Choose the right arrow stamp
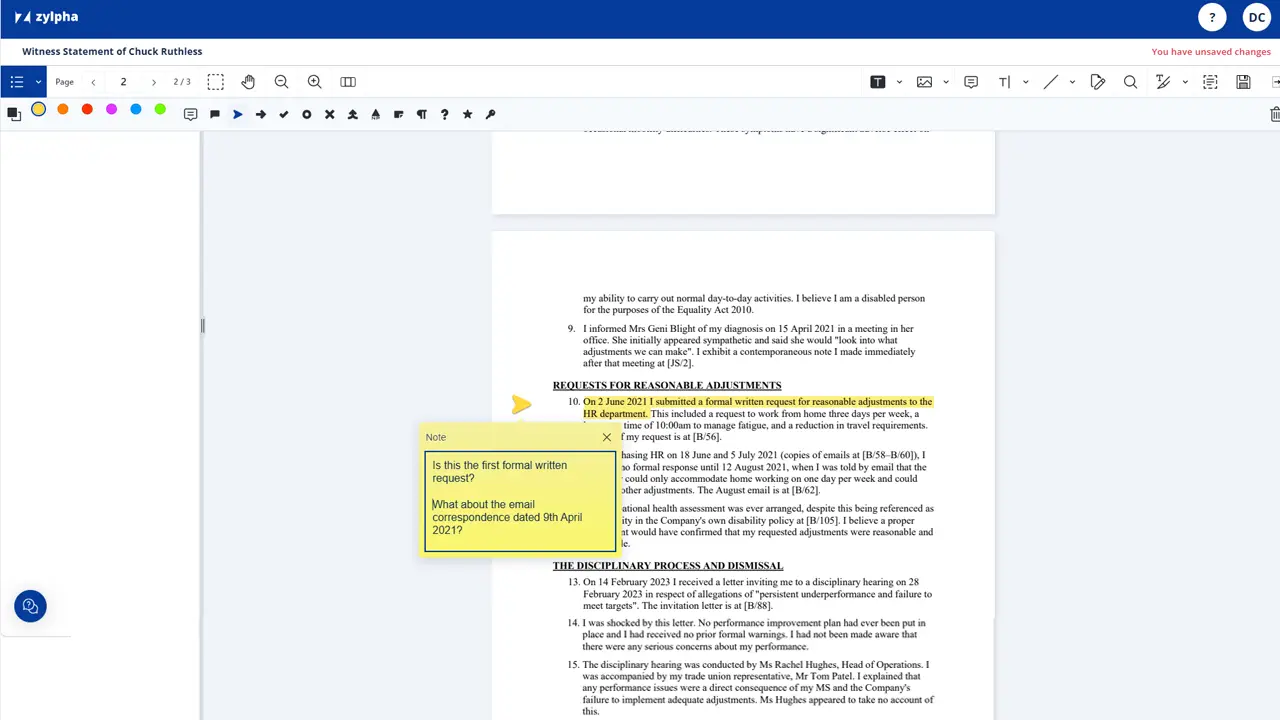1280x720 pixels. click(x=261, y=114)
